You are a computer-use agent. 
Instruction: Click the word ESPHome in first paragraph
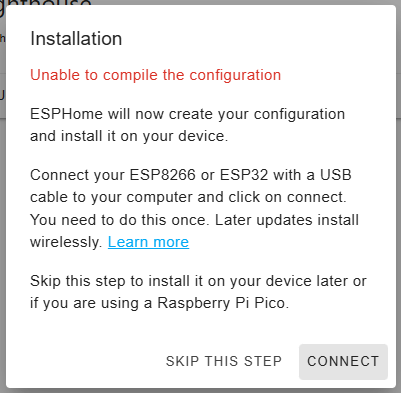66,114
